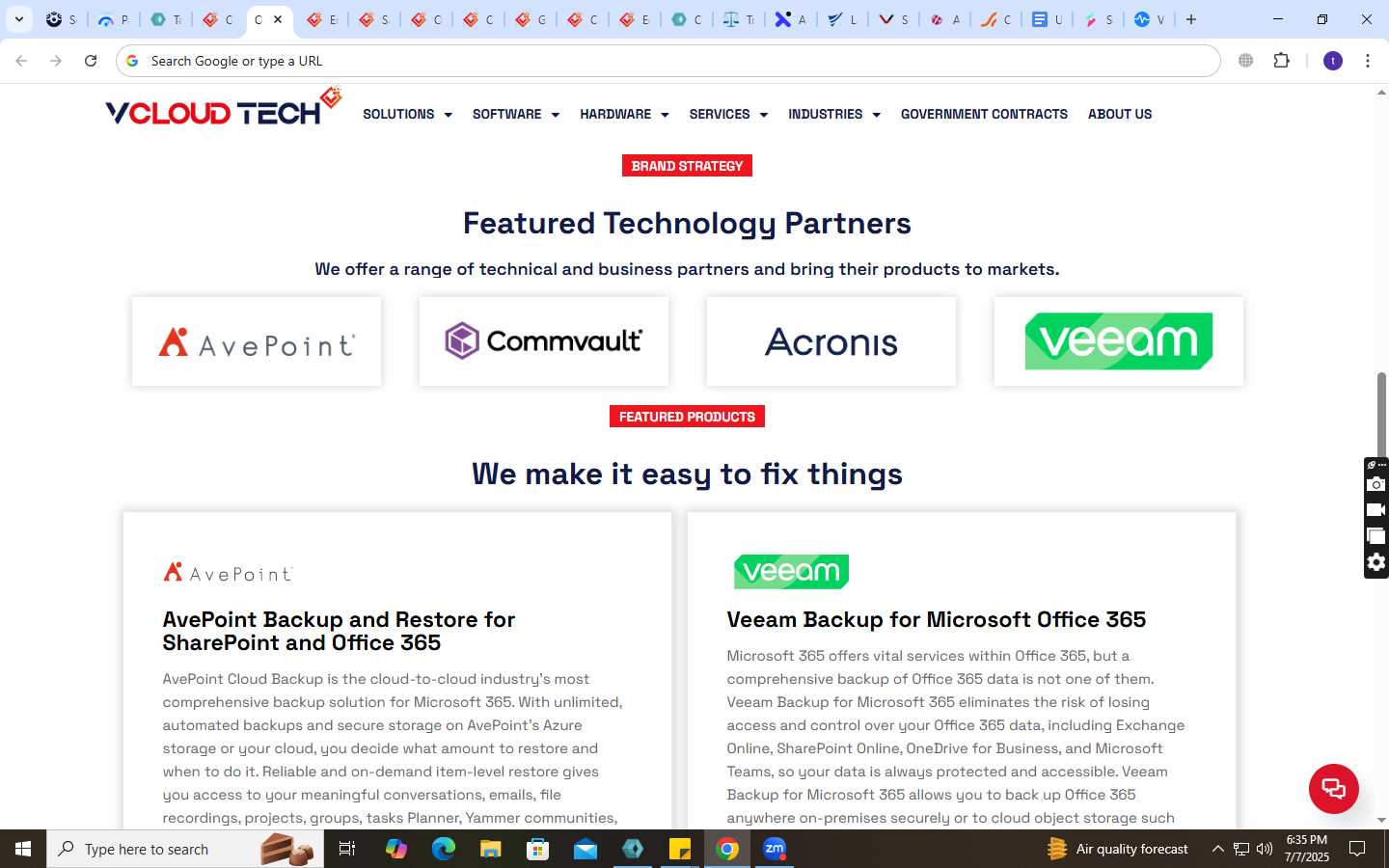Open the About Us page

click(1120, 114)
